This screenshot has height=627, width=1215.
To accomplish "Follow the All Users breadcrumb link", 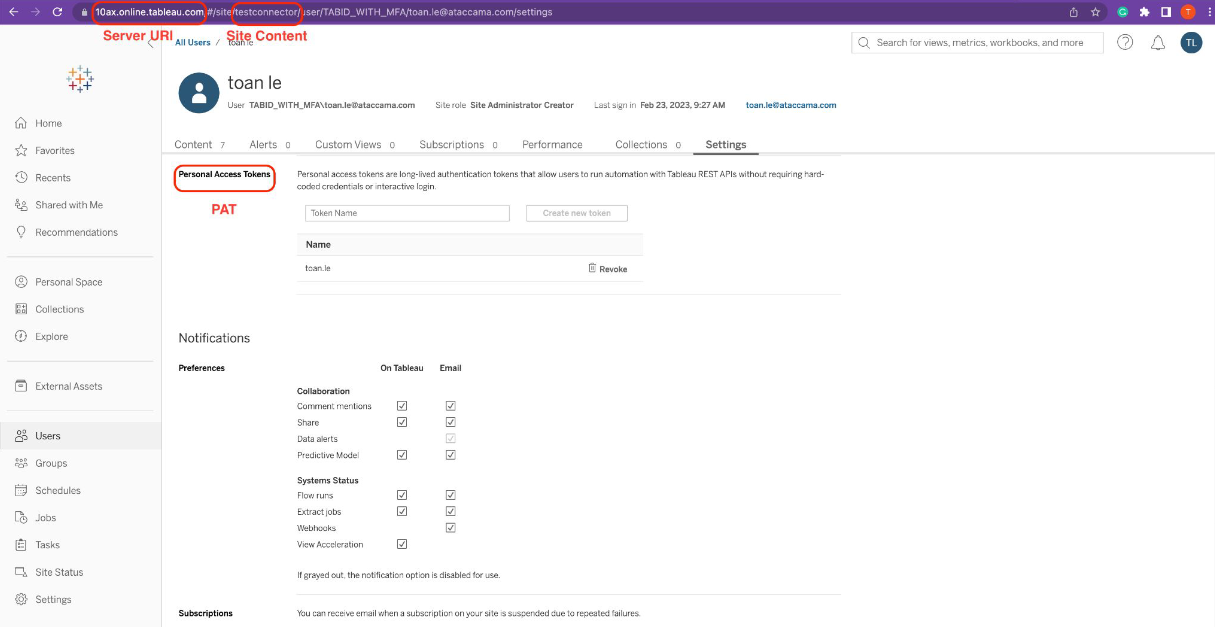I will point(193,43).
